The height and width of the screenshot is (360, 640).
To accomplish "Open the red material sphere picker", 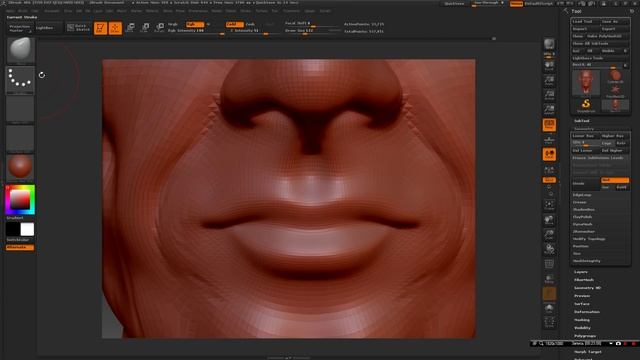I will (x=20, y=167).
